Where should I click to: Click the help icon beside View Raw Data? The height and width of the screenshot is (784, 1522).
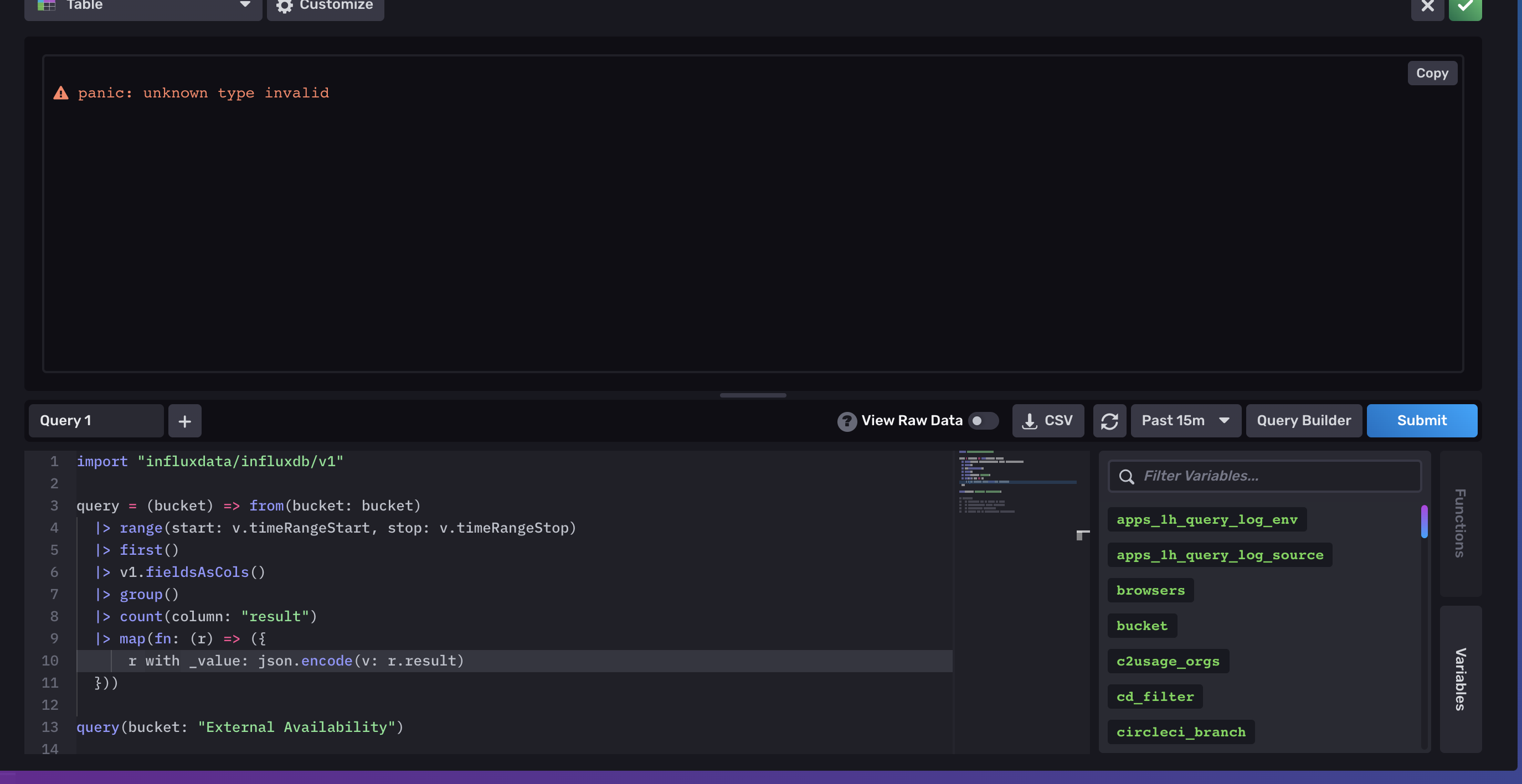(847, 420)
